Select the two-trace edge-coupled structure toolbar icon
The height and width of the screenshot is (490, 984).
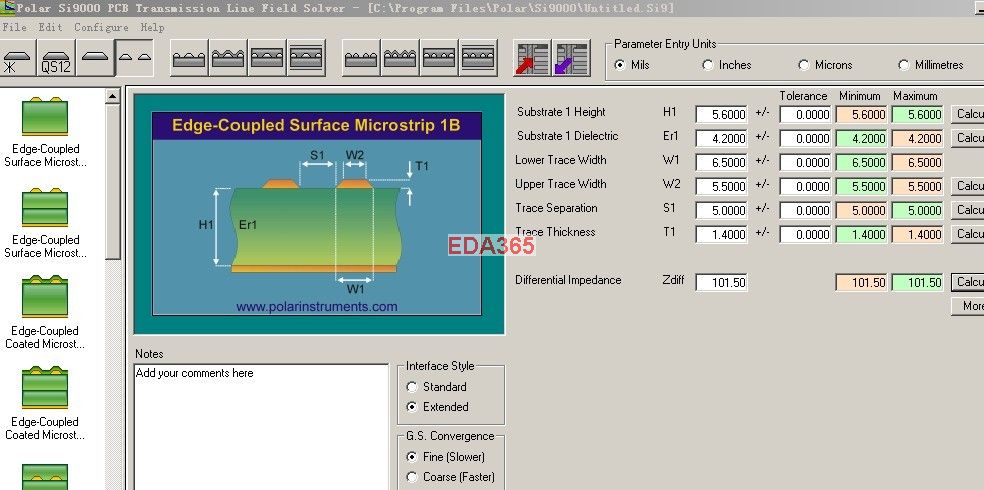[x=135, y=58]
